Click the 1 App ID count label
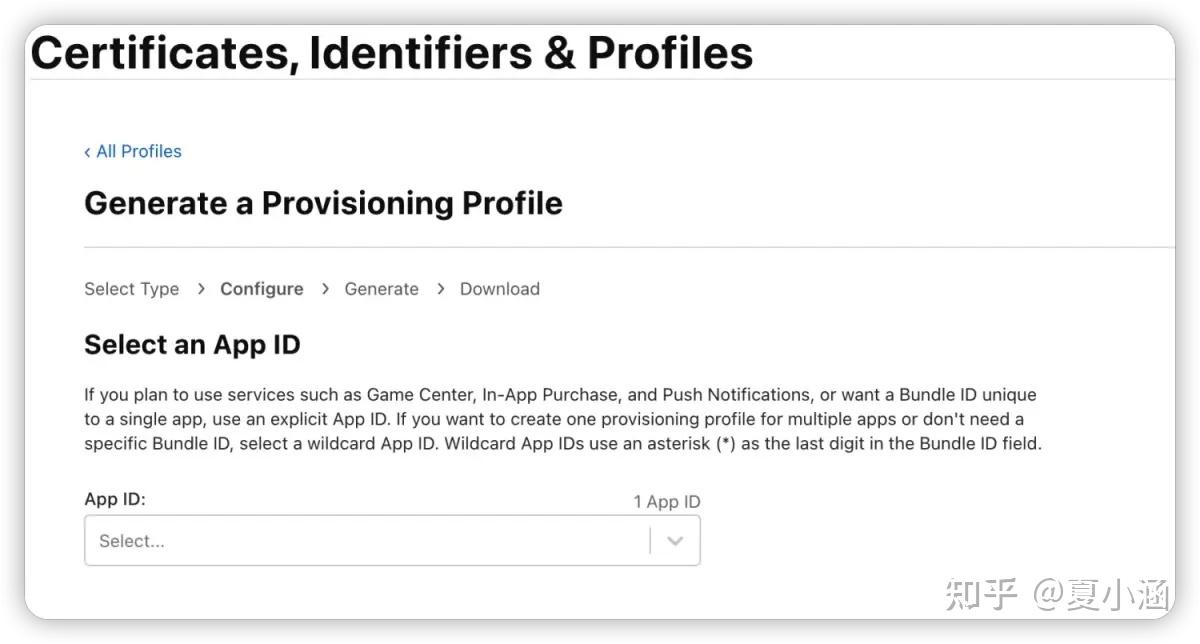 click(666, 502)
